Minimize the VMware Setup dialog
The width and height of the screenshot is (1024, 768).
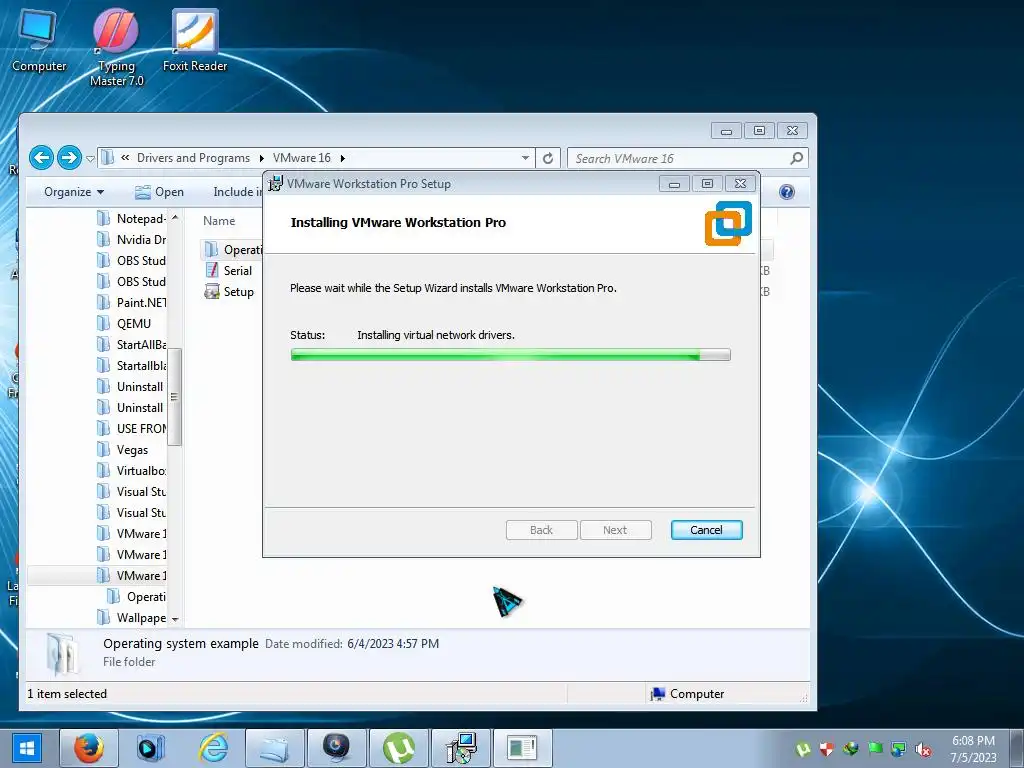pyautogui.click(x=674, y=184)
